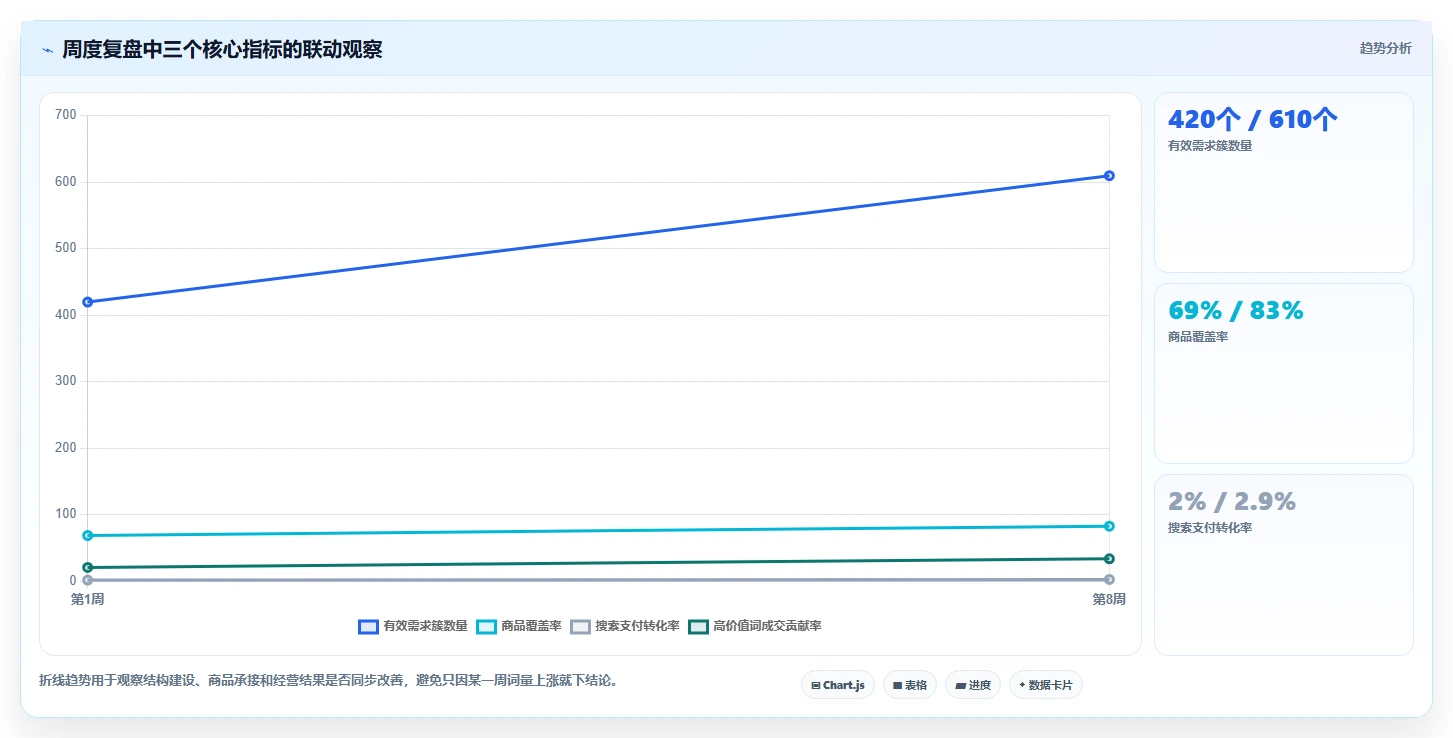Click the 有效需求簇数量 card label under 420个
This screenshot has height=738, width=1453.
tap(1210, 146)
